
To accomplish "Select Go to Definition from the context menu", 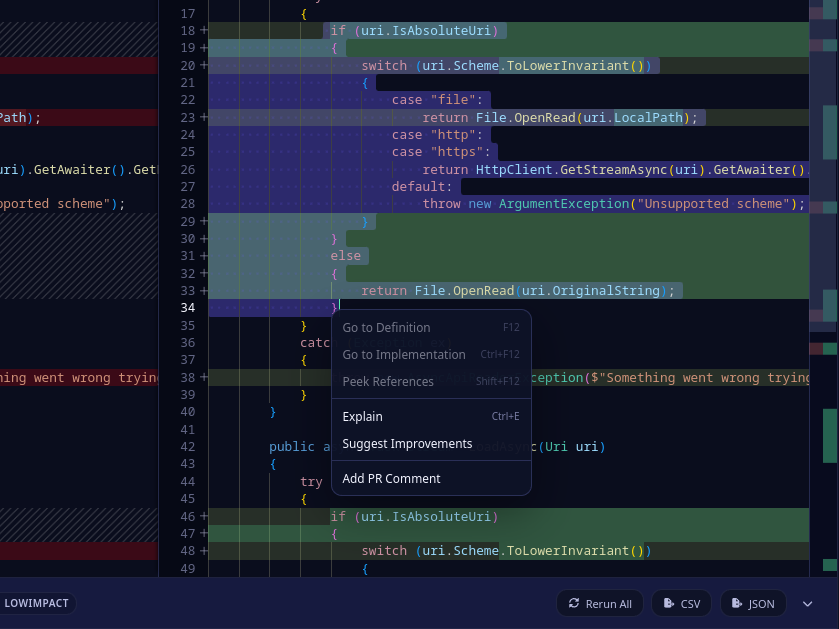I will click(387, 327).
